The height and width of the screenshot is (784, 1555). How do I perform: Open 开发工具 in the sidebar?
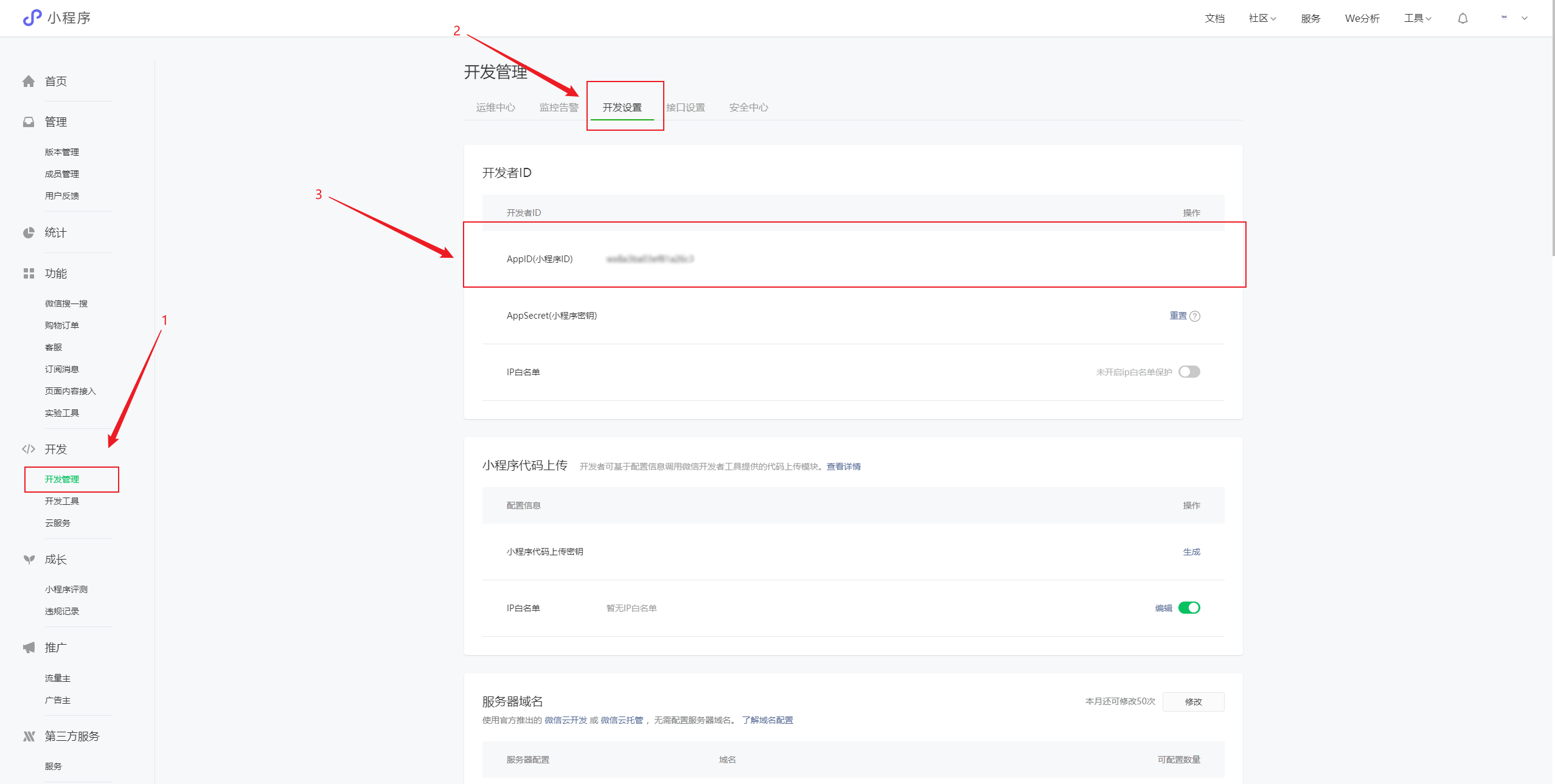click(62, 502)
